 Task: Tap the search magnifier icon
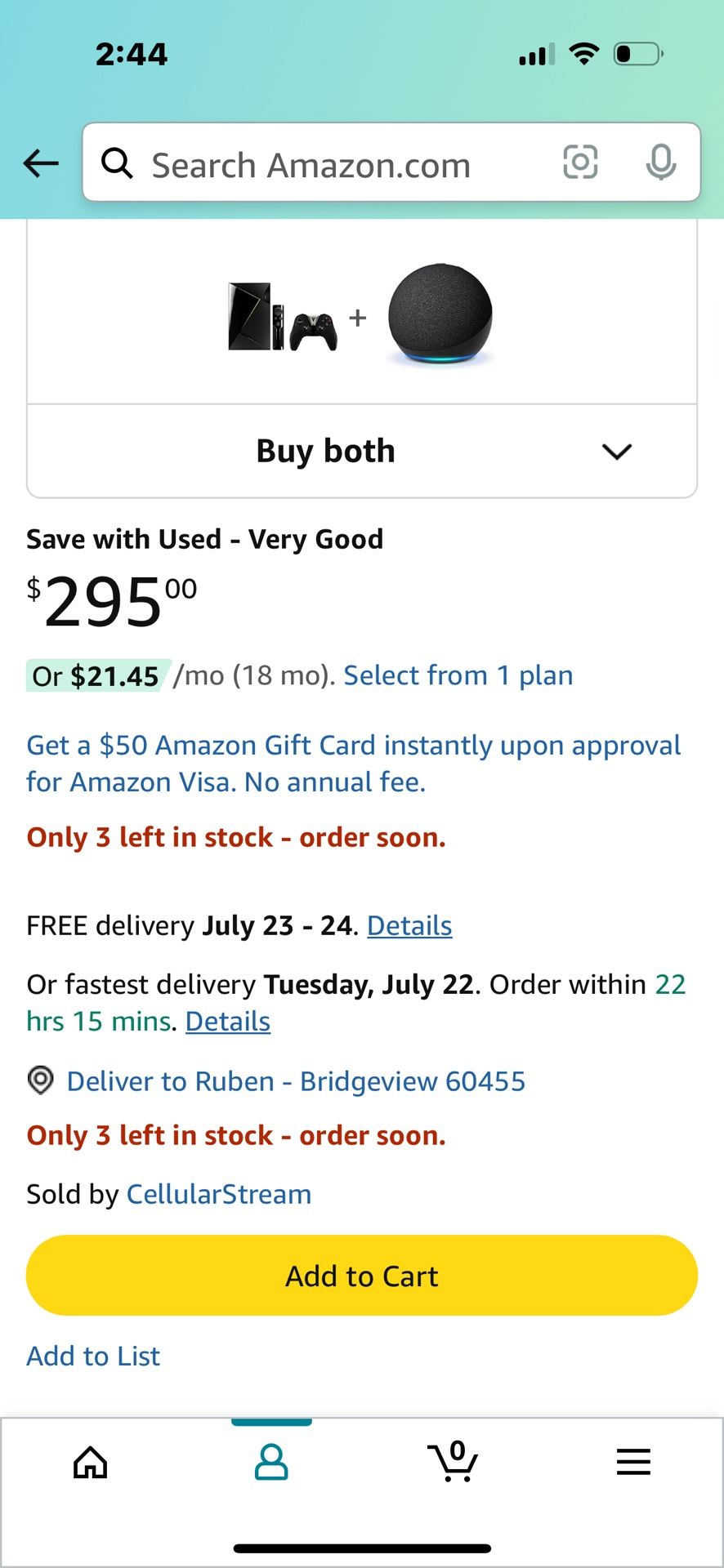coord(117,163)
